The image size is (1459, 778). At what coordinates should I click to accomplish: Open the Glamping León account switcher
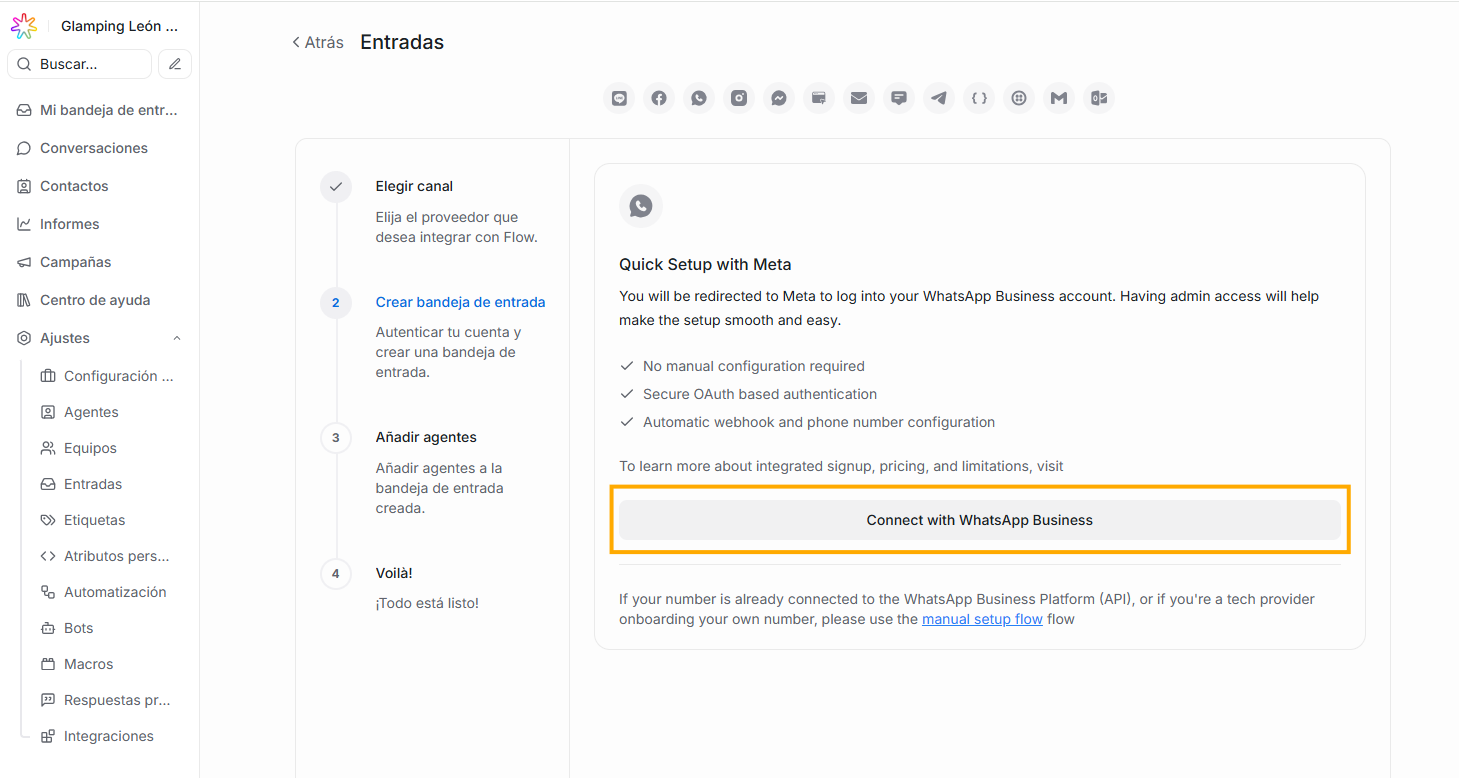[x=118, y=26]
